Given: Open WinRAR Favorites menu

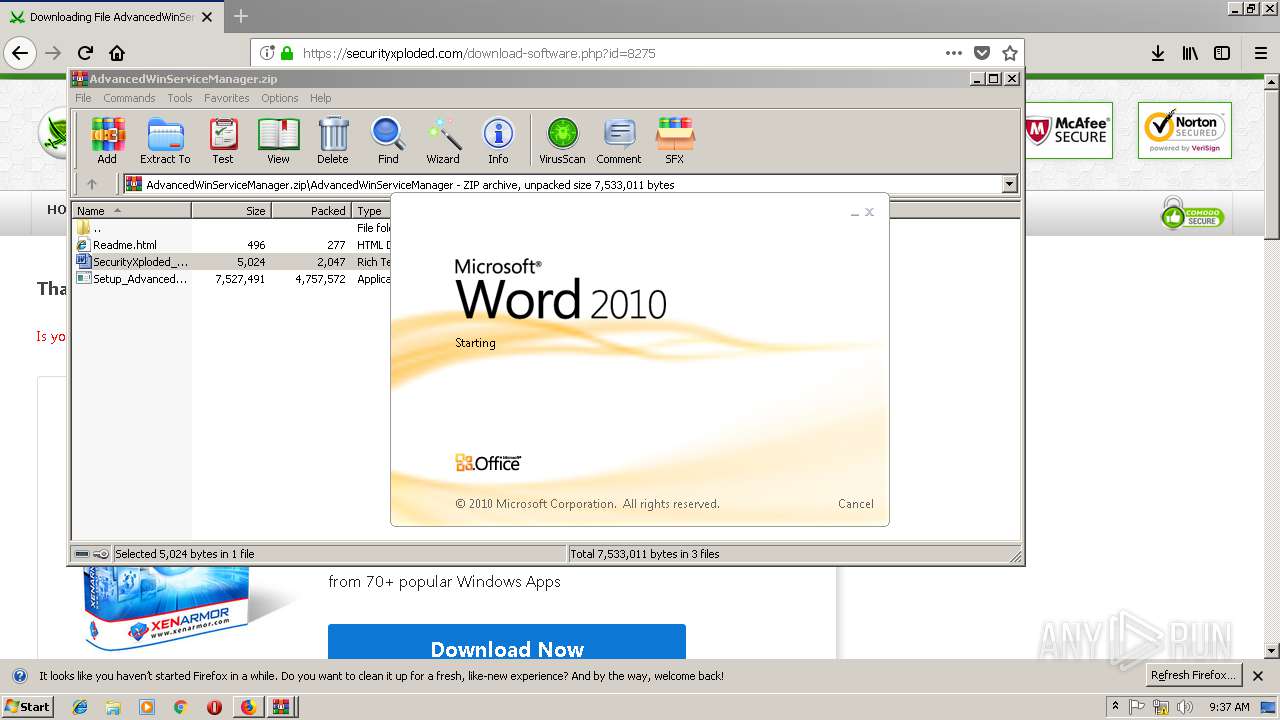Looking at the screenshot, I should click(227, 98).
